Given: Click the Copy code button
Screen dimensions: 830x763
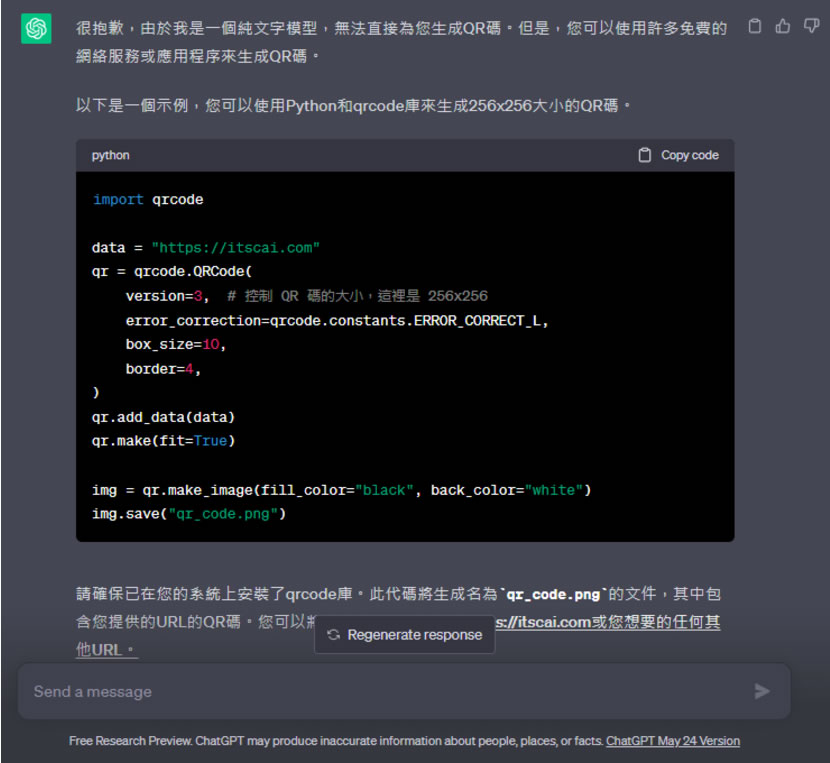Looking at the screenshot, I should (678, 155).
